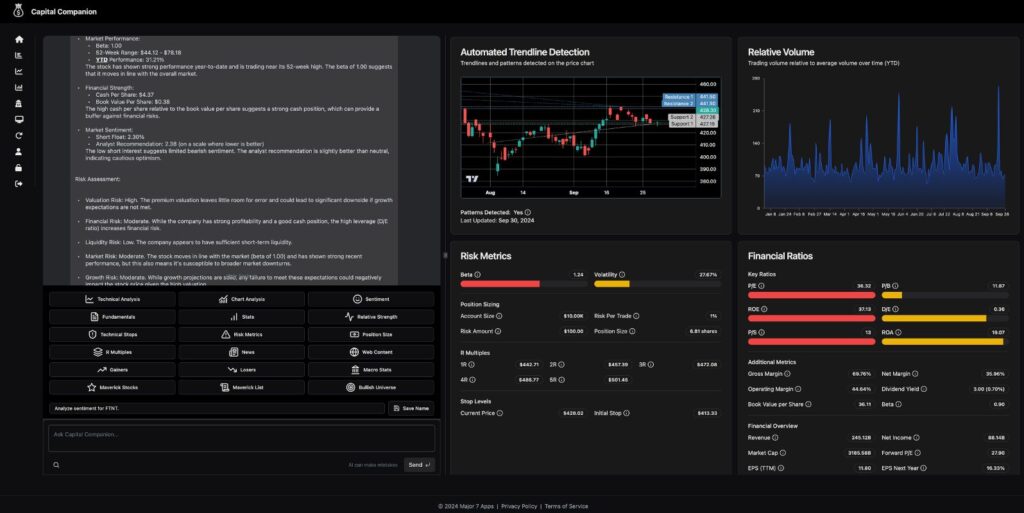This screenshot has width=1024, height=513.
Task: Click the info icon beside Patterns Detected
Action: tap(528, 212)
